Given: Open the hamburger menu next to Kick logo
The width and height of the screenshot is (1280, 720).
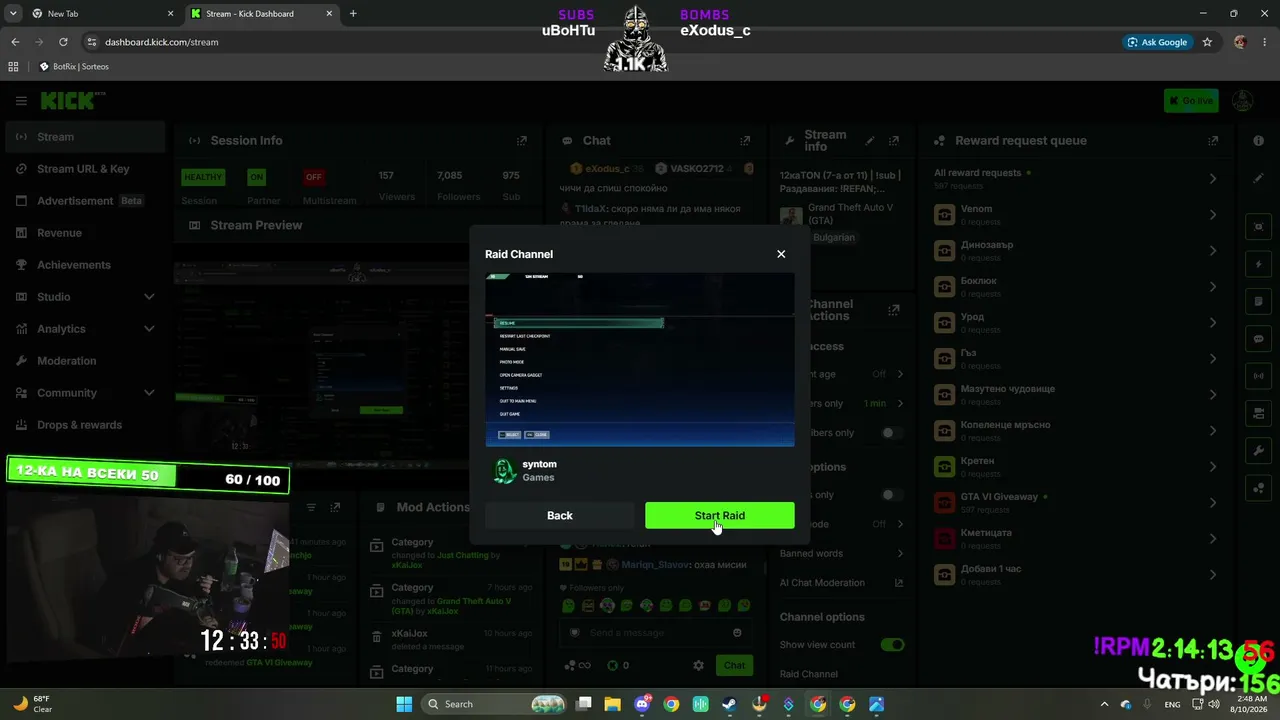Looking at the screenshot, I should pos(21,101).
